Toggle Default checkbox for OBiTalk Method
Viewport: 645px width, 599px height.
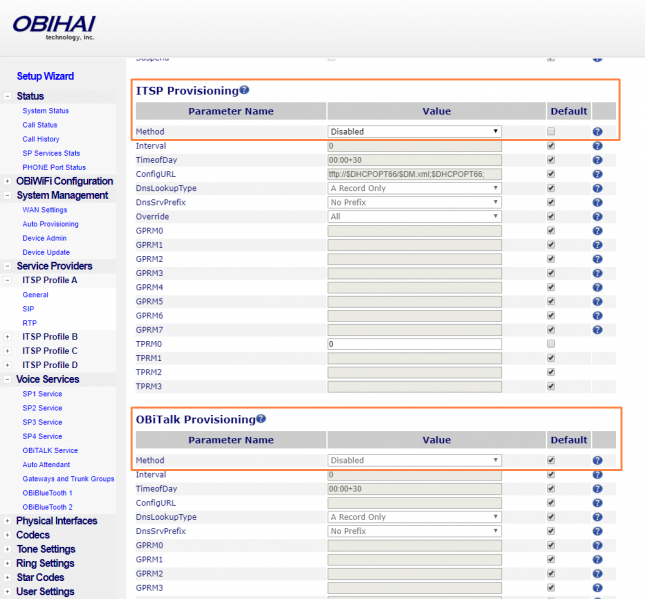click(x=551, y=460)
